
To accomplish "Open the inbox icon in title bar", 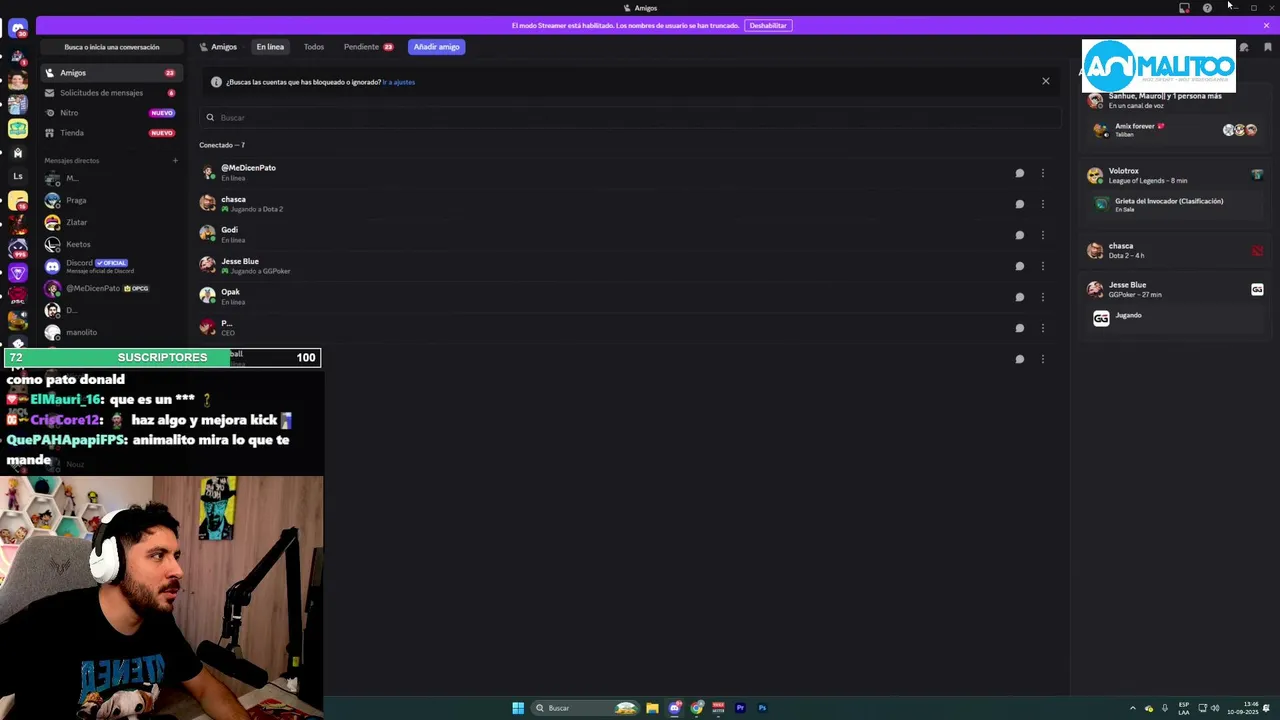I will (1184, 8).
